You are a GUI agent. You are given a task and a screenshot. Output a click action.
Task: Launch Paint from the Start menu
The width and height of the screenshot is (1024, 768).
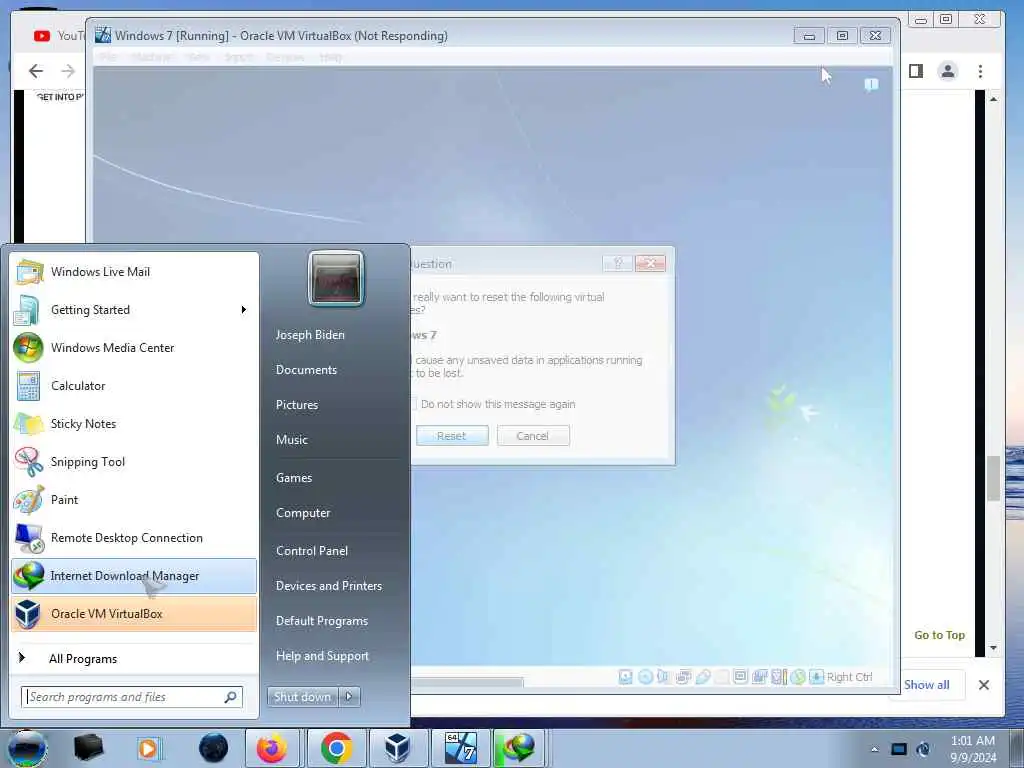pos(135,500)
